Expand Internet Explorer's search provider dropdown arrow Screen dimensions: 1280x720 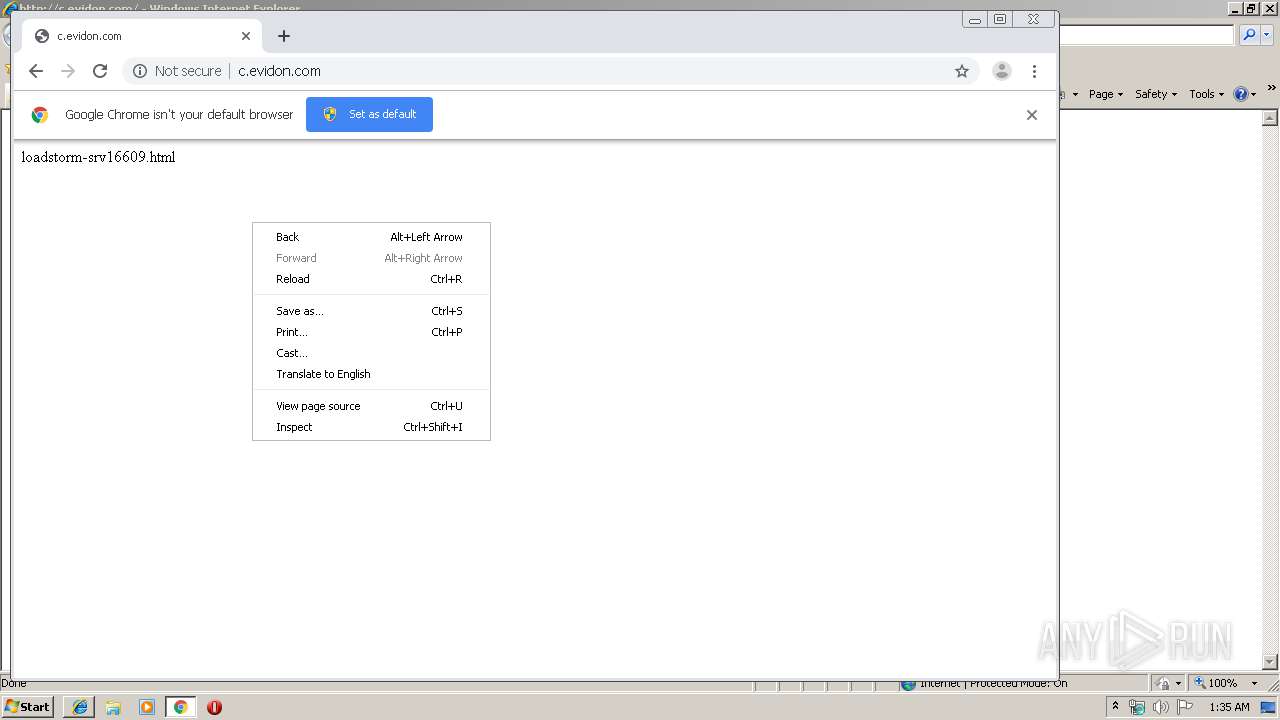click(x=1265, y=35)
